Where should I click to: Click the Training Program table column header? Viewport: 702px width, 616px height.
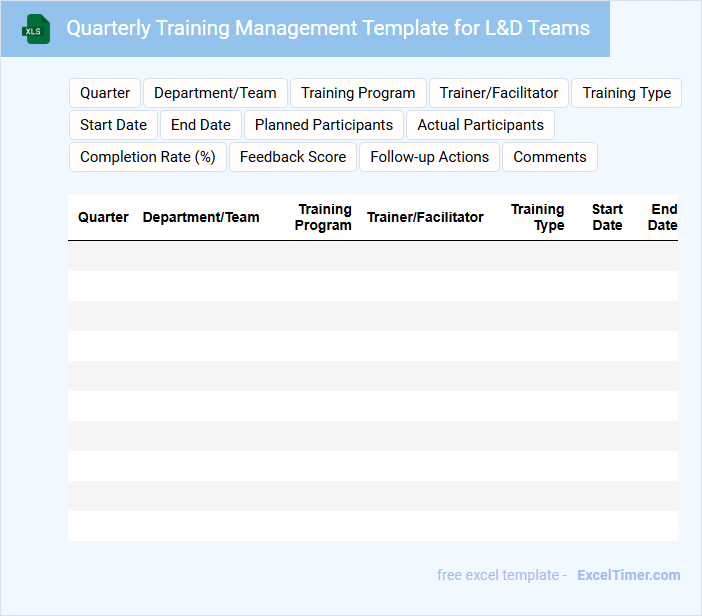pos(323,217)
